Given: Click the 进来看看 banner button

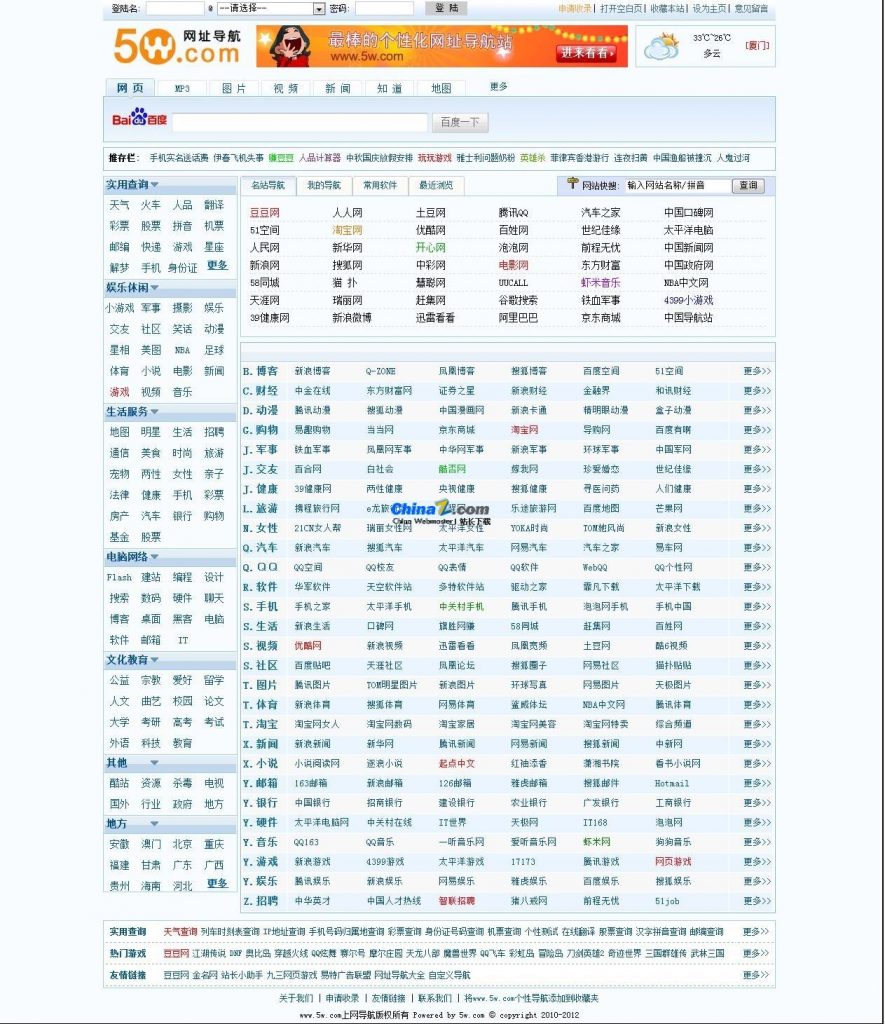Looking at the screenshot, I should point(587,53).
